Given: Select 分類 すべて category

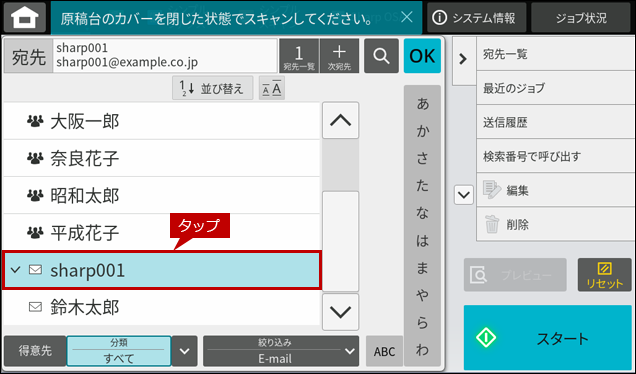Looking at the screenshot, I should pos(119,351).
